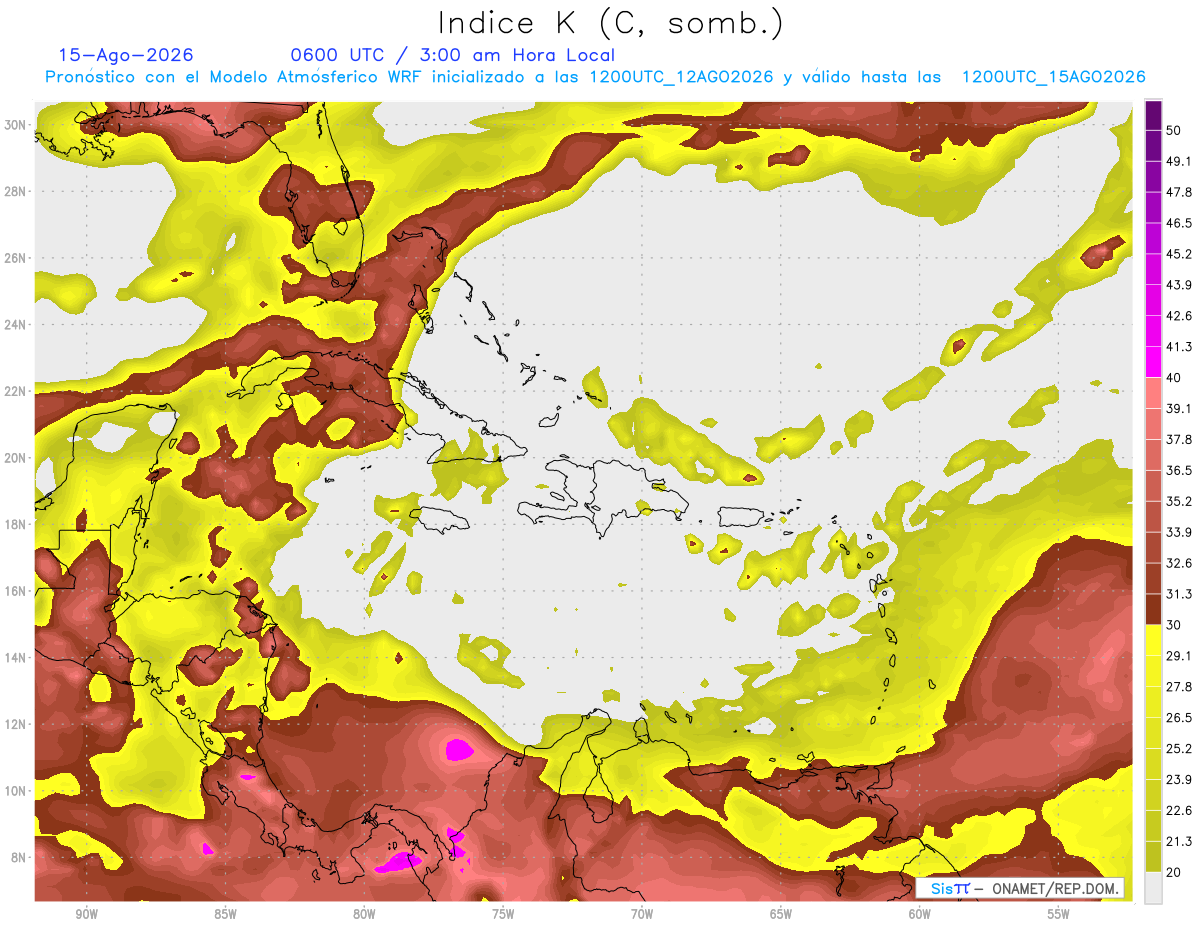Click the colorbar value 21.3
The image size is (1200, 927).
[x=1179, y=842]
